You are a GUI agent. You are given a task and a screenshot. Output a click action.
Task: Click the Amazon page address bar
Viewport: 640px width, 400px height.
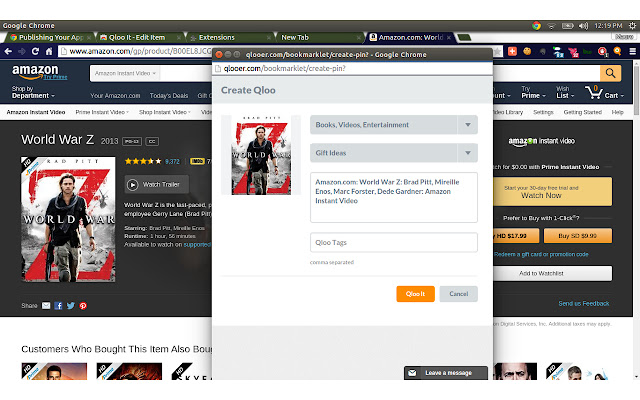(x=135, y=51)
